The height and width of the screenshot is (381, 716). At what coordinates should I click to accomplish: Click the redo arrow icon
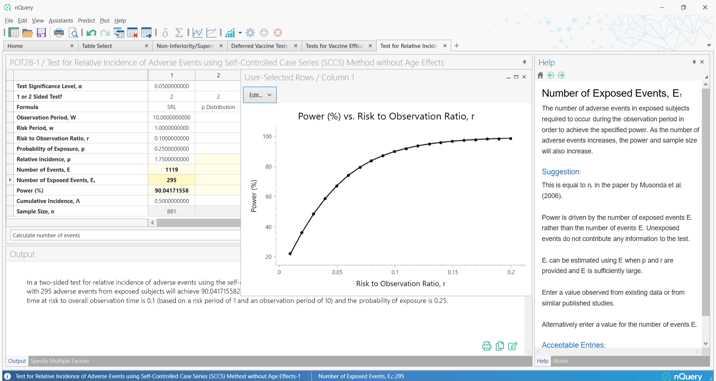(x=105, y=32)
